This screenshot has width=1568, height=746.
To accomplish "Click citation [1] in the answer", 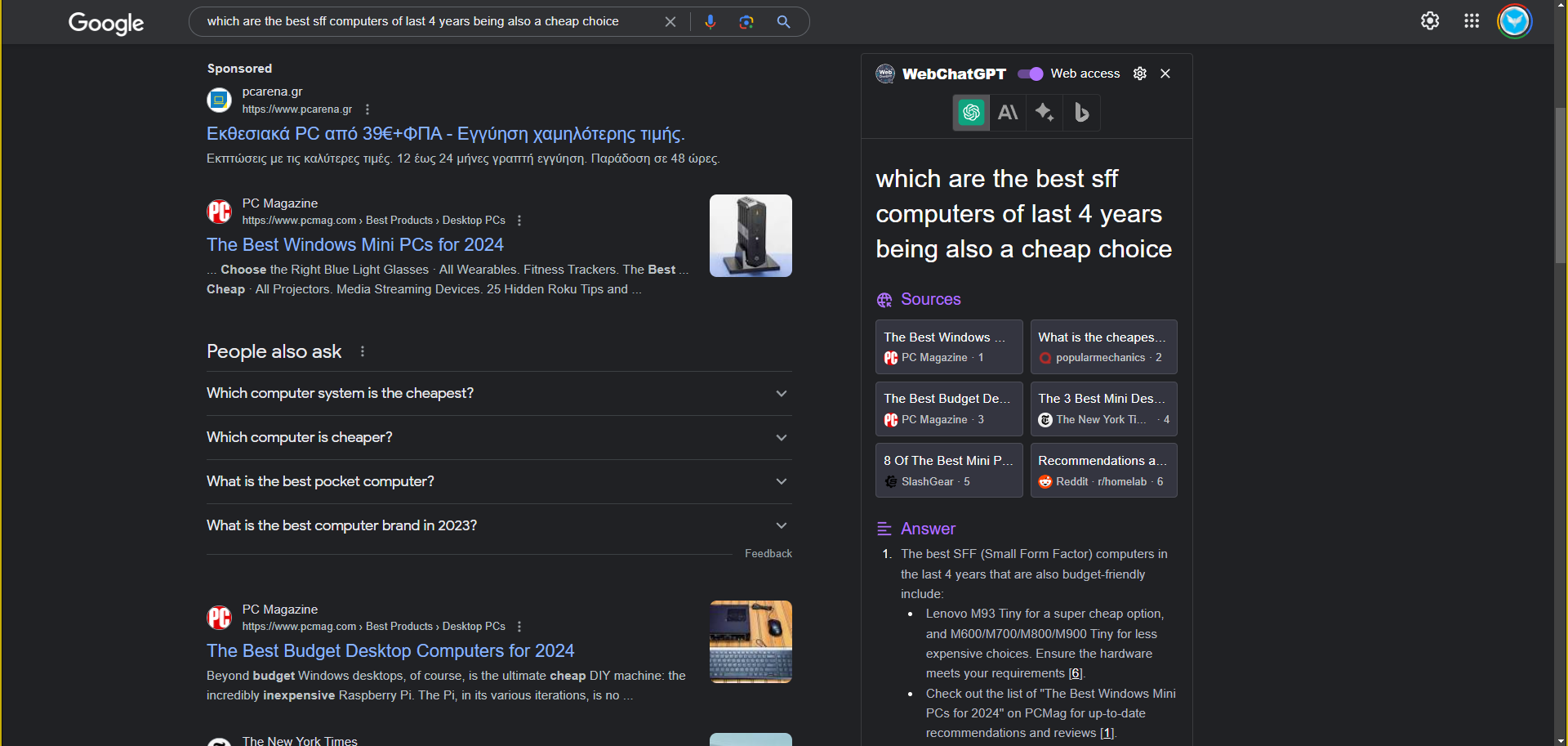I will [x=1107, y=734].
